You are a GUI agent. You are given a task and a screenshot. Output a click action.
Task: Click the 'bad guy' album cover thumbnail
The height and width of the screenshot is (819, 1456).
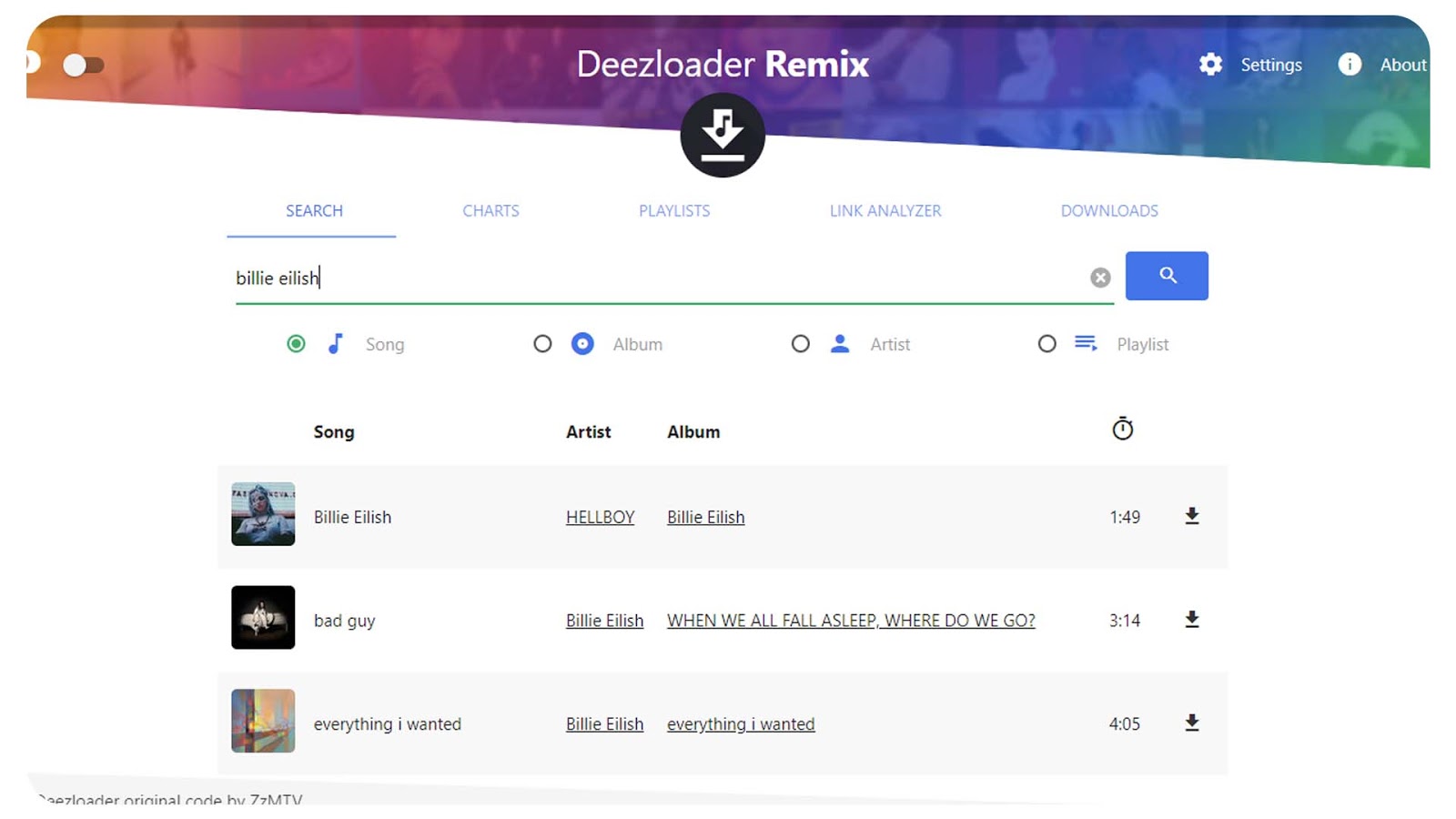point(262,618)
